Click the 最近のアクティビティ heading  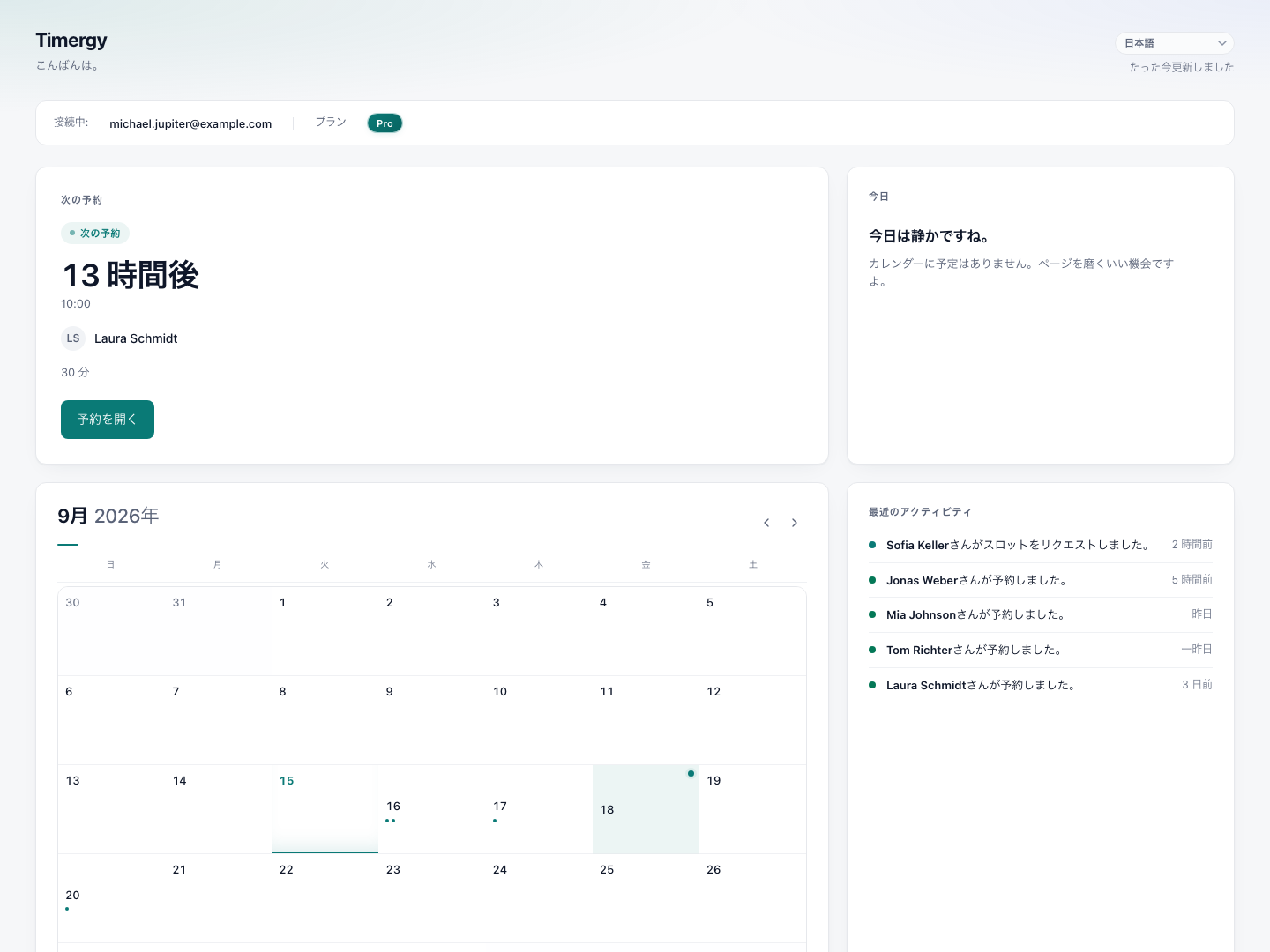[920, 512]
